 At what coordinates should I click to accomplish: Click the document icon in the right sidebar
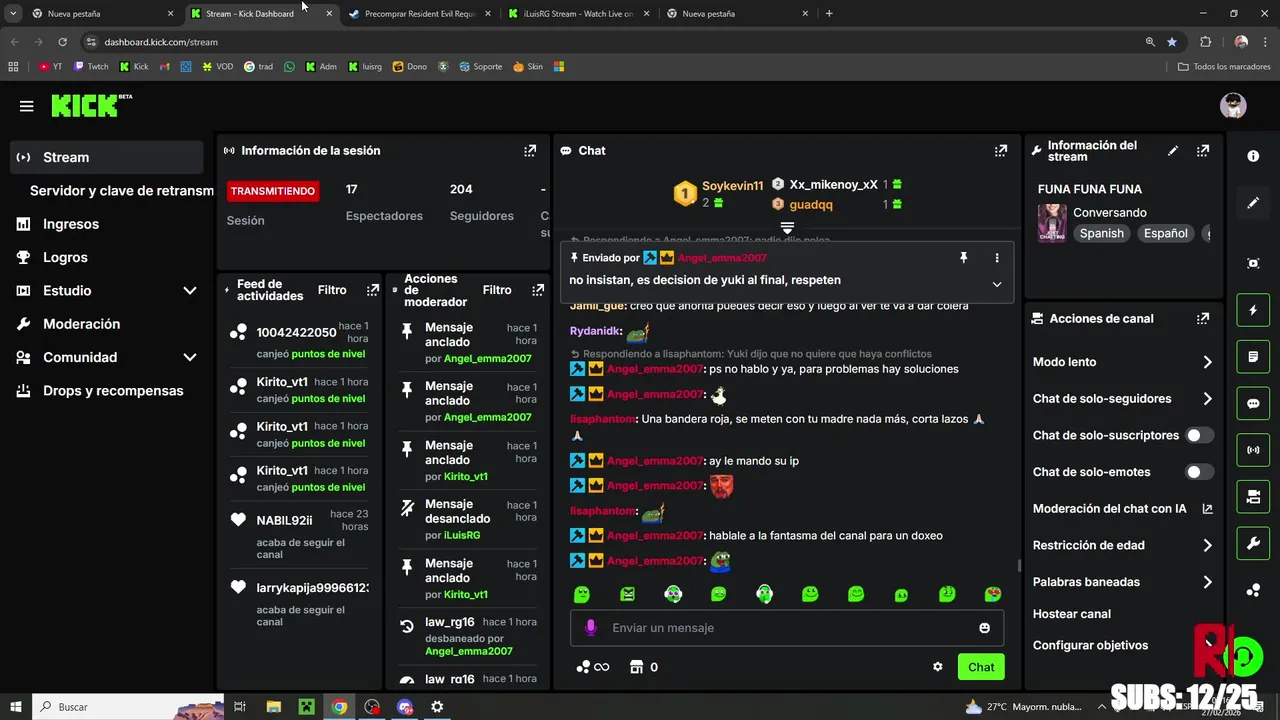(x=1253, y=357)
